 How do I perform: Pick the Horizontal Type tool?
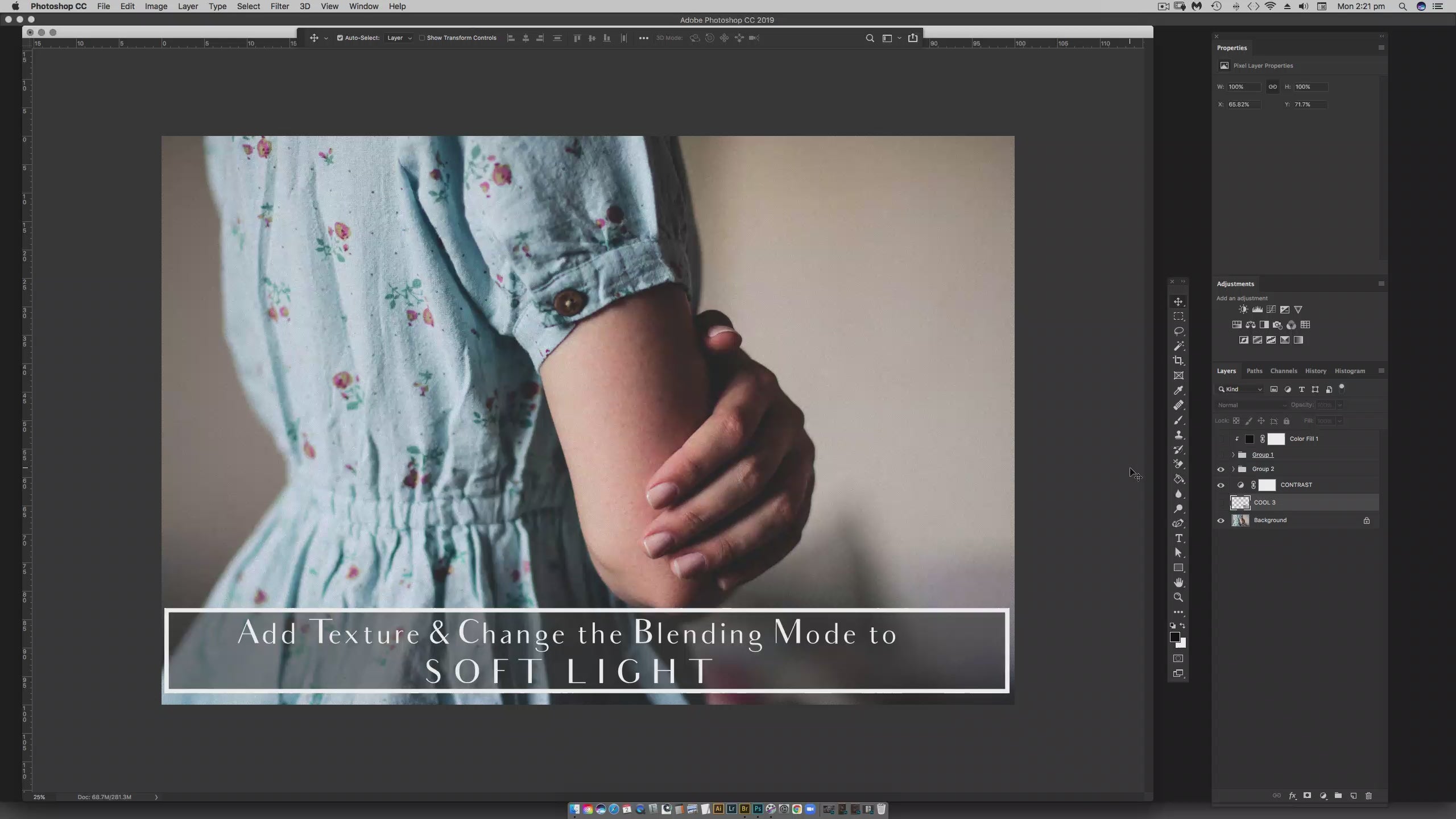click(1178, 538)
